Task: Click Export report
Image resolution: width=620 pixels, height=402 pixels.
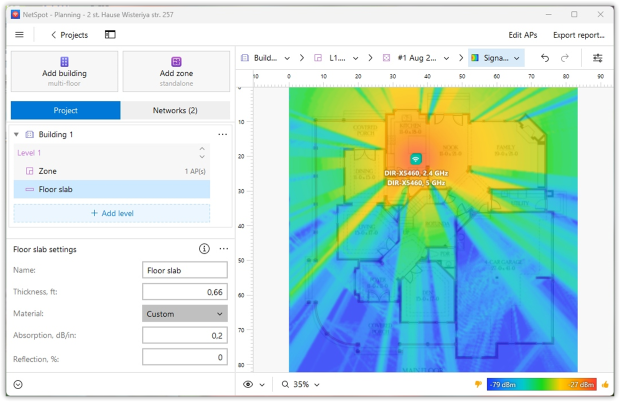Action: click(x=578, y=35)
